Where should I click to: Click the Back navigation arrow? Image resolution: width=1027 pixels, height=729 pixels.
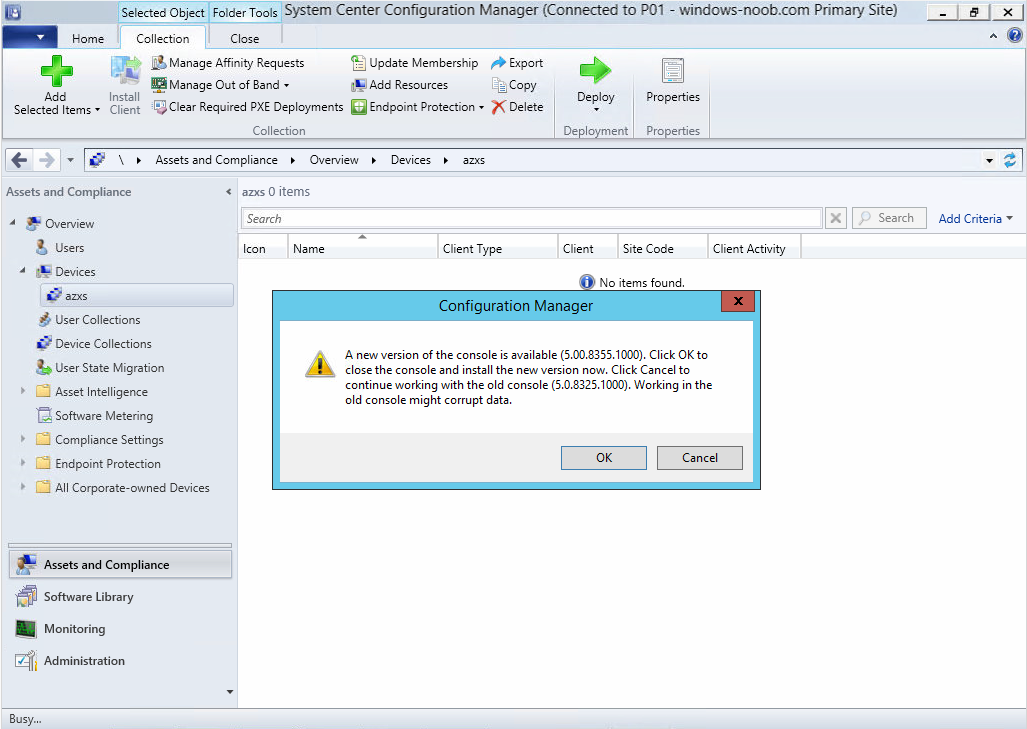(20, 160)
